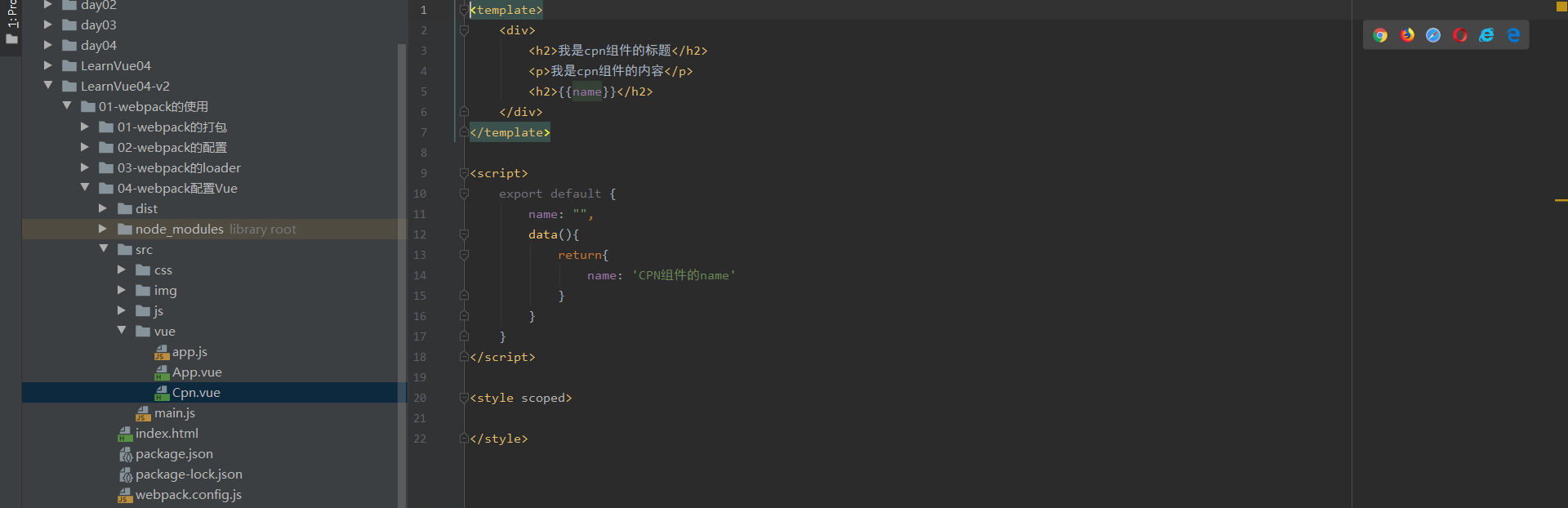
Task: Expand the 02-webpack的配置 folder
Action: (x=85, y=147)
